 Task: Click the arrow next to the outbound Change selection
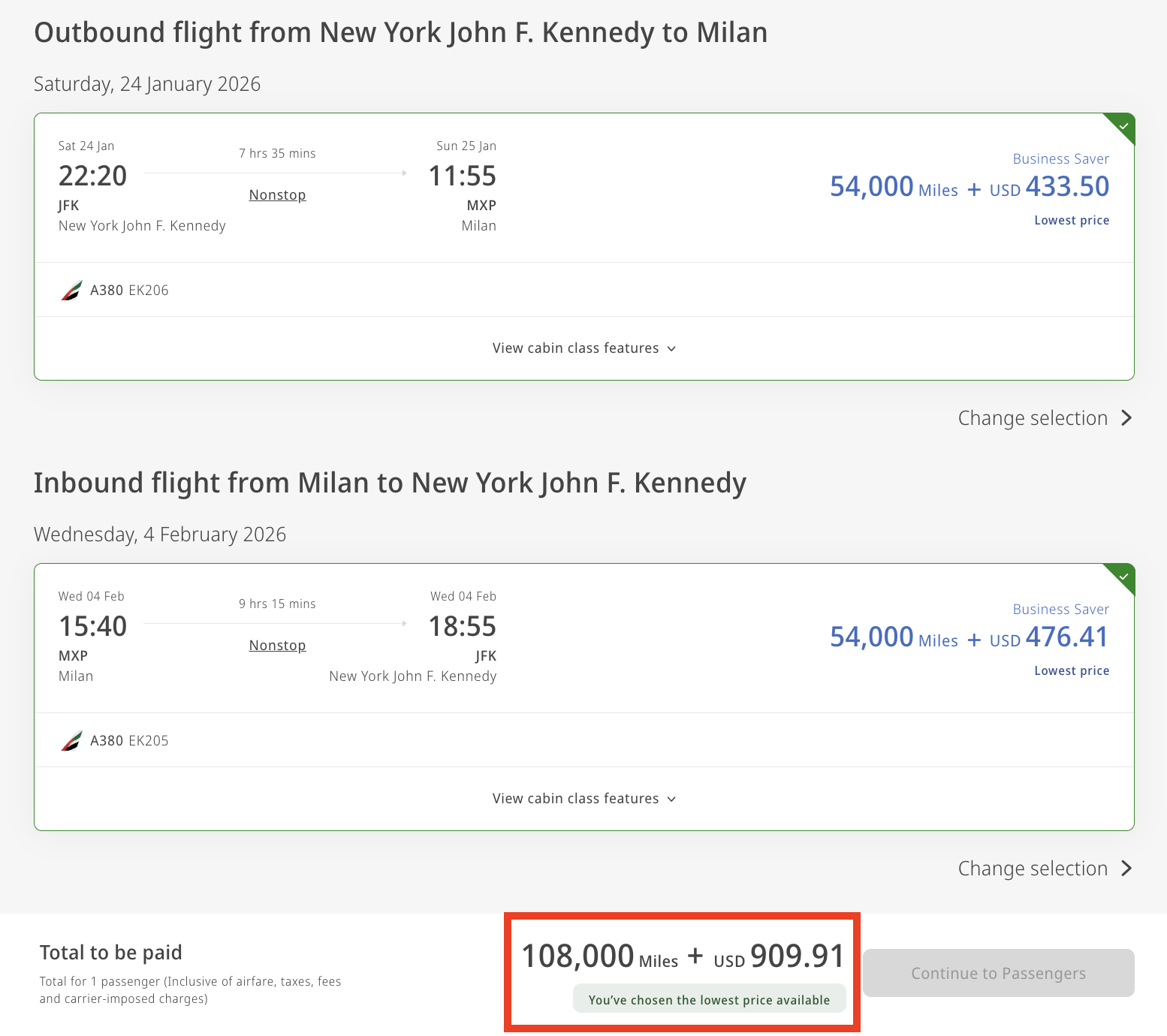(x=1126, y=418)
